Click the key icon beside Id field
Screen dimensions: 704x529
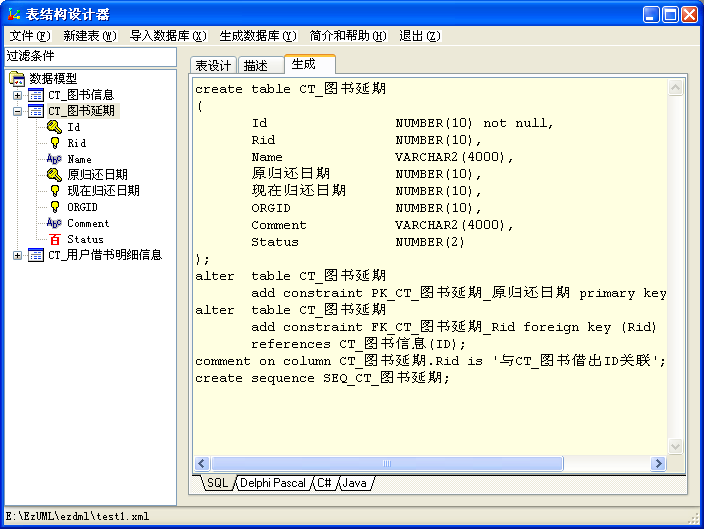coord(54,127)
